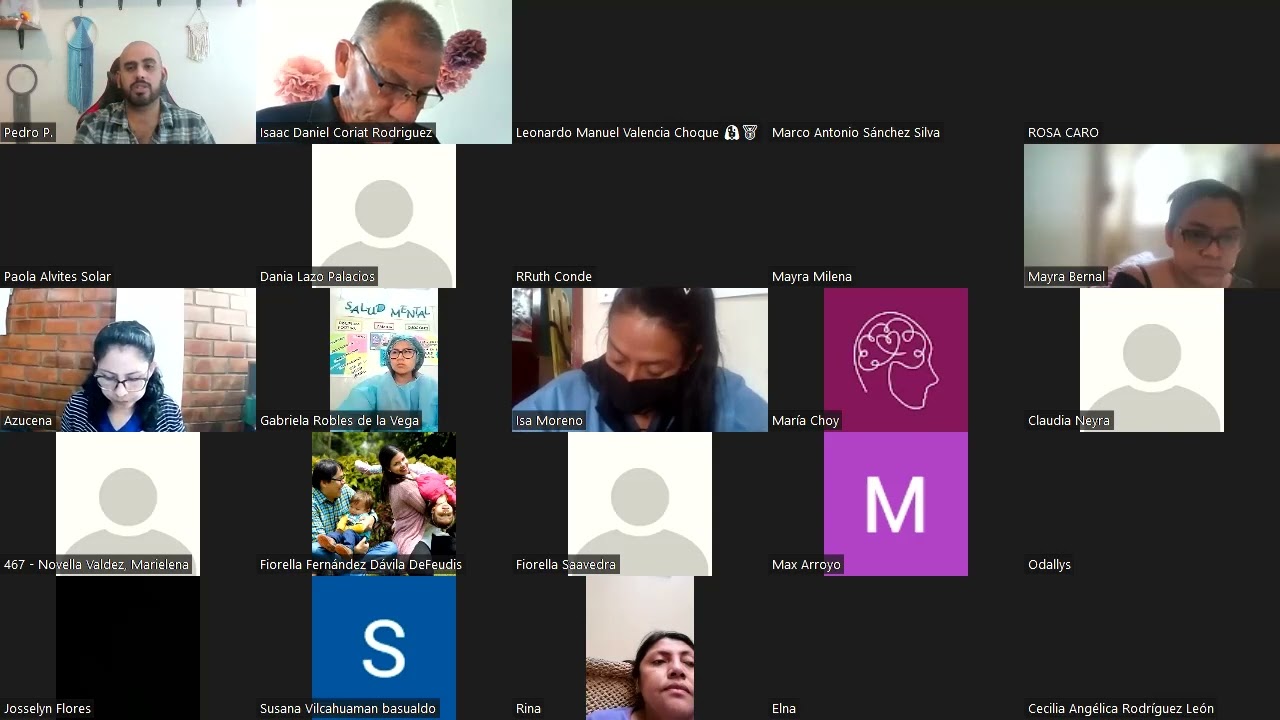Viewport: 1280px width, 720px height.
Task: Click the name 'Marco Antonio Sánchez Silva'
Action: tap(856, 132)
